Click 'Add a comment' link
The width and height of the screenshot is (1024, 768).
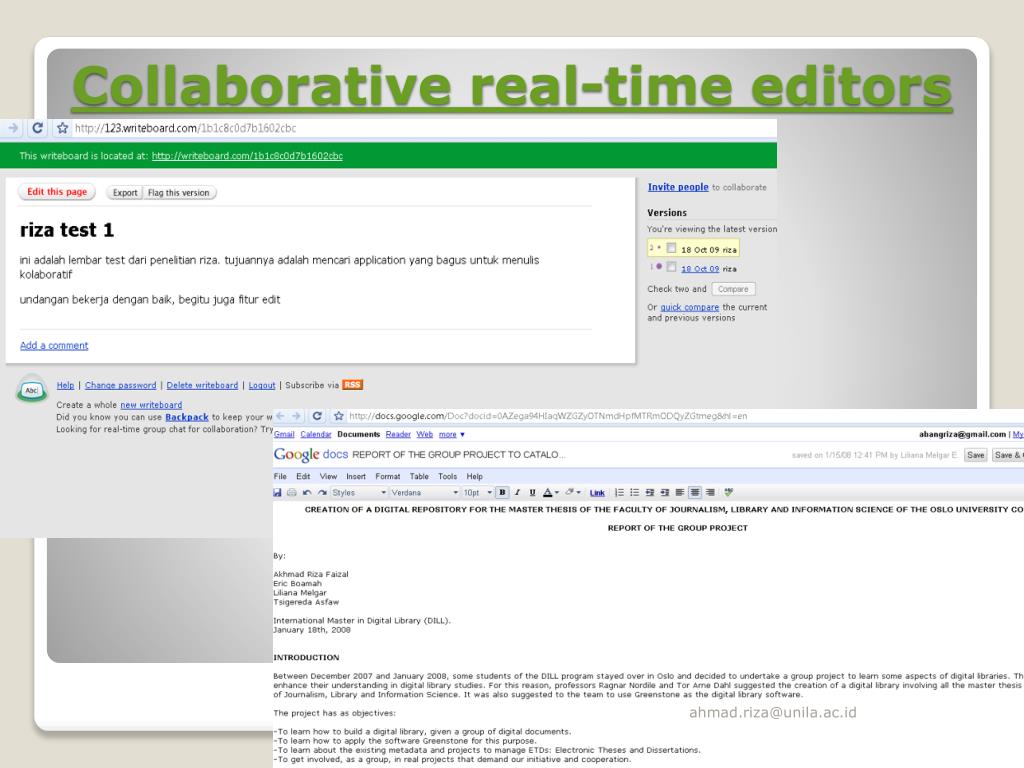tap(54, 345)
